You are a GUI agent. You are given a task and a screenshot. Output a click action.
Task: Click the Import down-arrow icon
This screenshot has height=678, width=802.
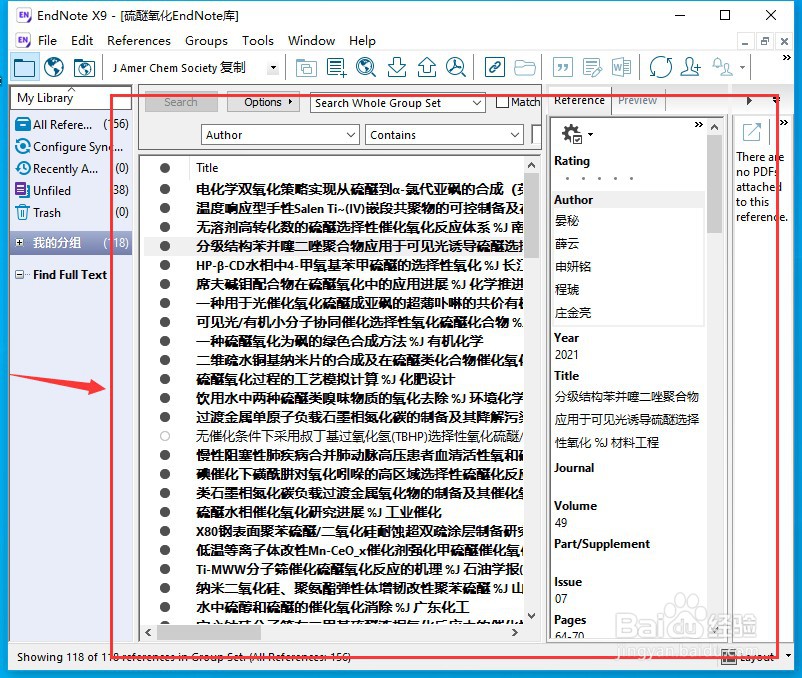396,67
